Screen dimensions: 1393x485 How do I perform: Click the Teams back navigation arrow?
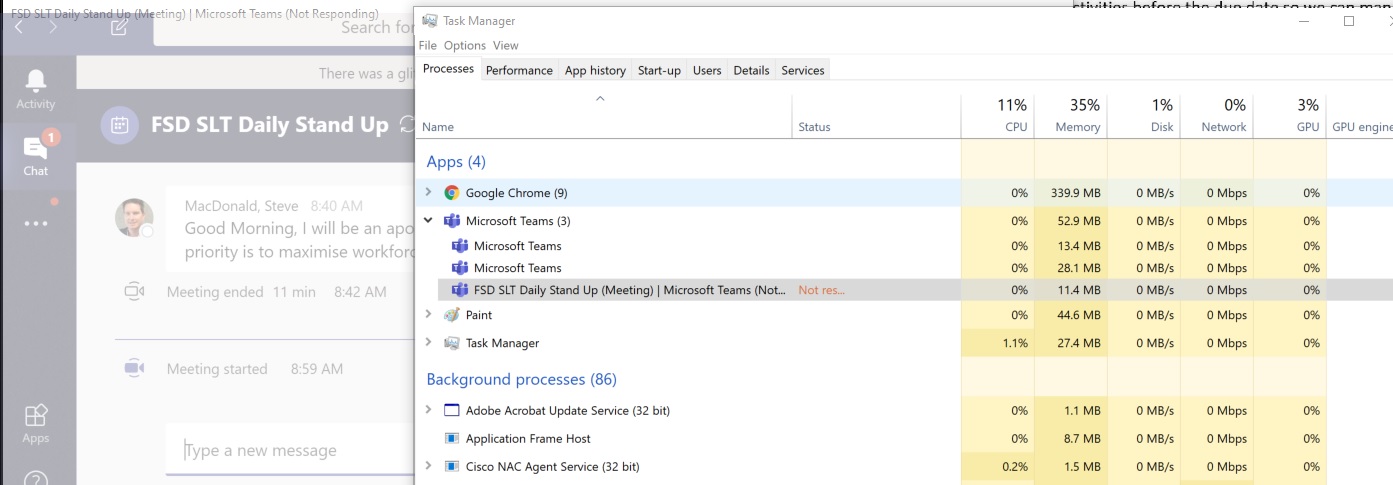(19, 27)
